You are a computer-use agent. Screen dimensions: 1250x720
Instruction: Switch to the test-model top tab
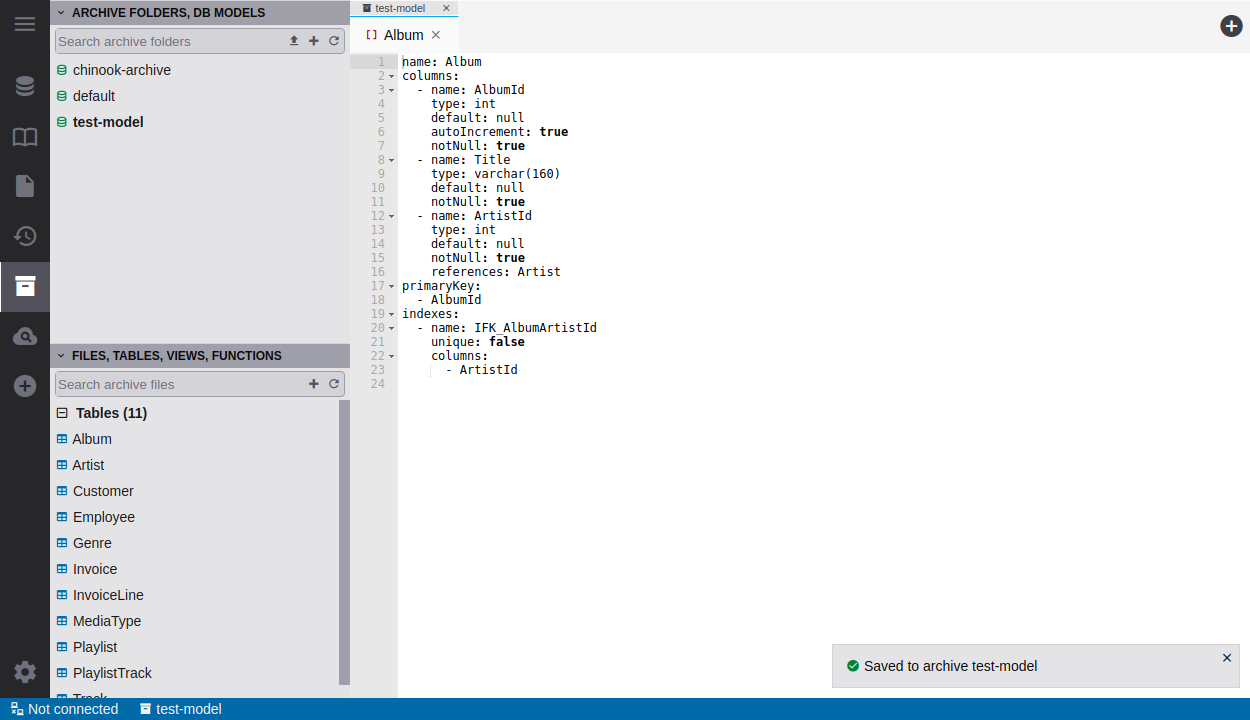click(399, 8)
